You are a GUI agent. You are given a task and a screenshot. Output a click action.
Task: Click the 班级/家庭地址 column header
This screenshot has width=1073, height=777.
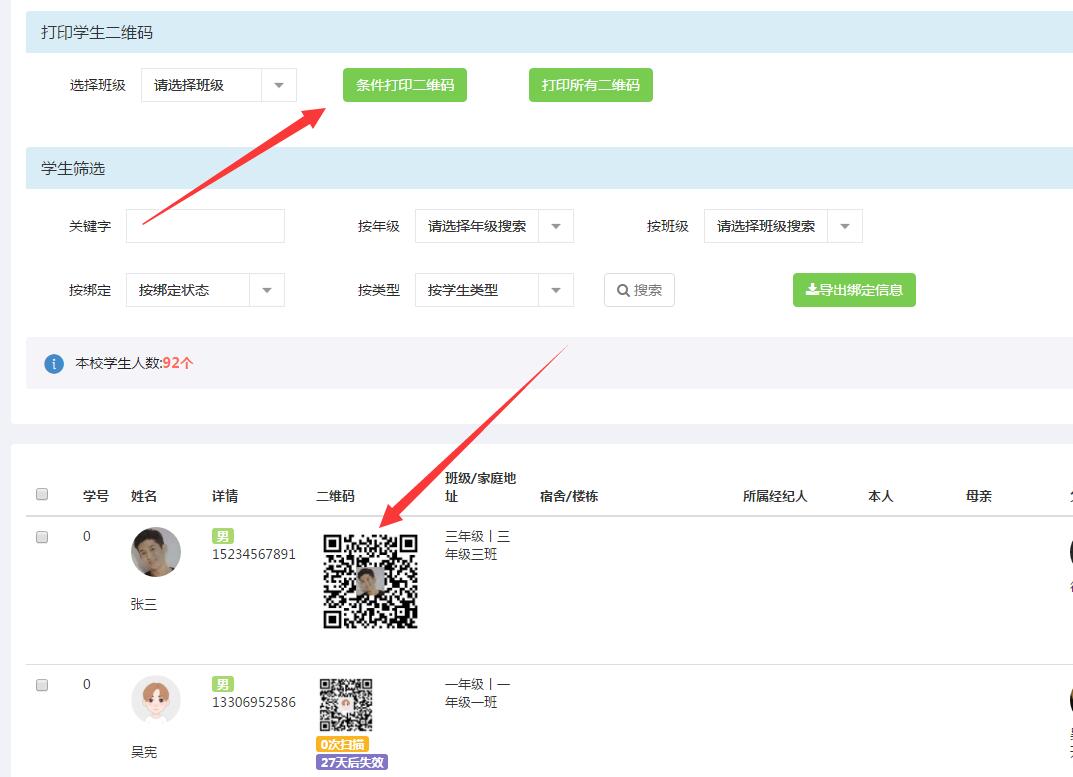(480, 487)
